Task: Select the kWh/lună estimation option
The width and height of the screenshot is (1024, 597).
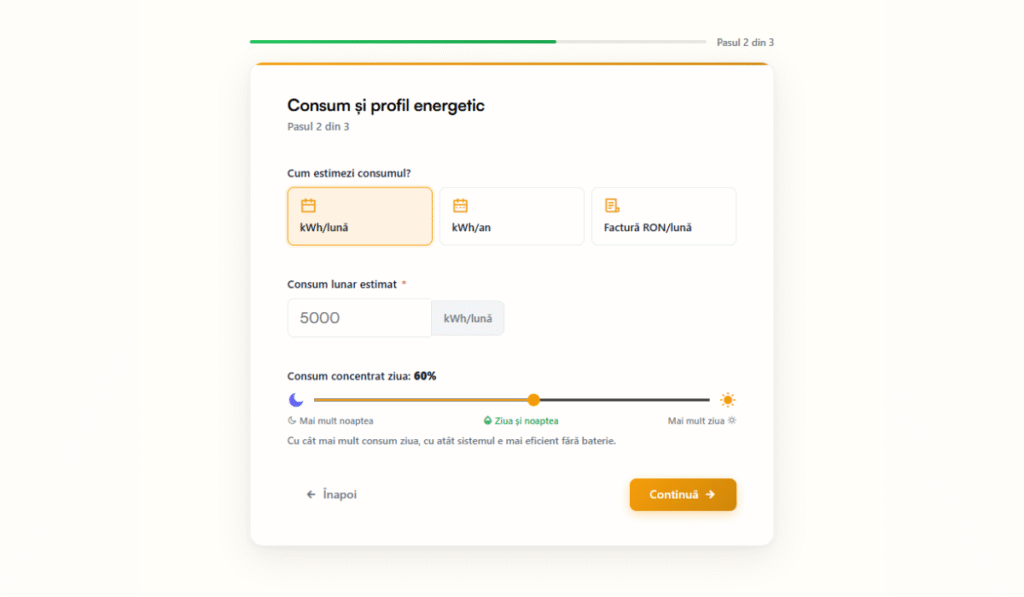Action: pyautogui.click(x=360, y=216)
